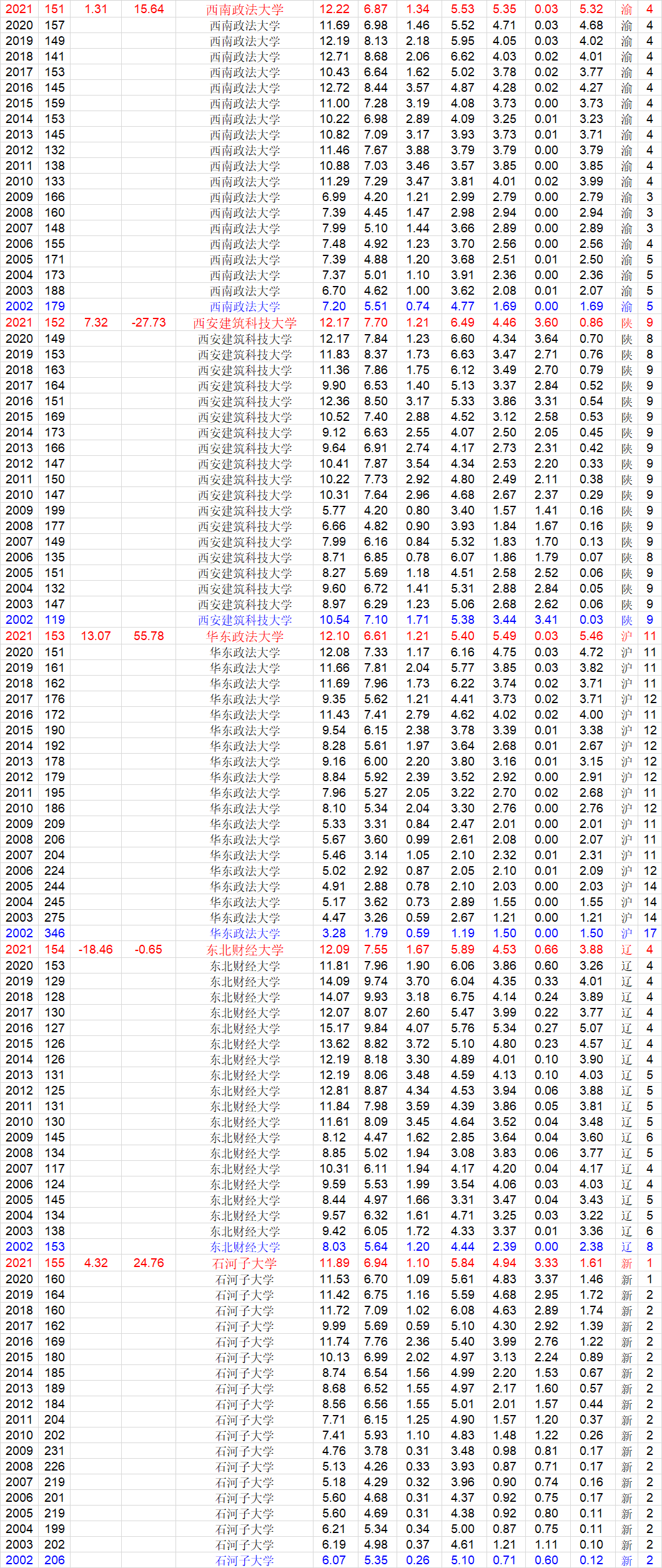Click rank 180 in 石河子大学 2015 row

coord(54,1358)
